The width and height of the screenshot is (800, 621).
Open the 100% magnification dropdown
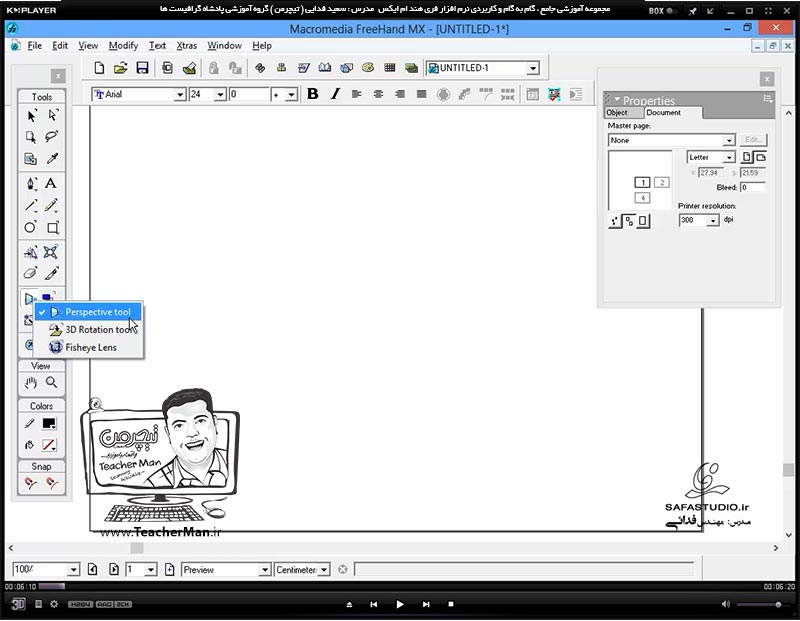pos(73,569)
